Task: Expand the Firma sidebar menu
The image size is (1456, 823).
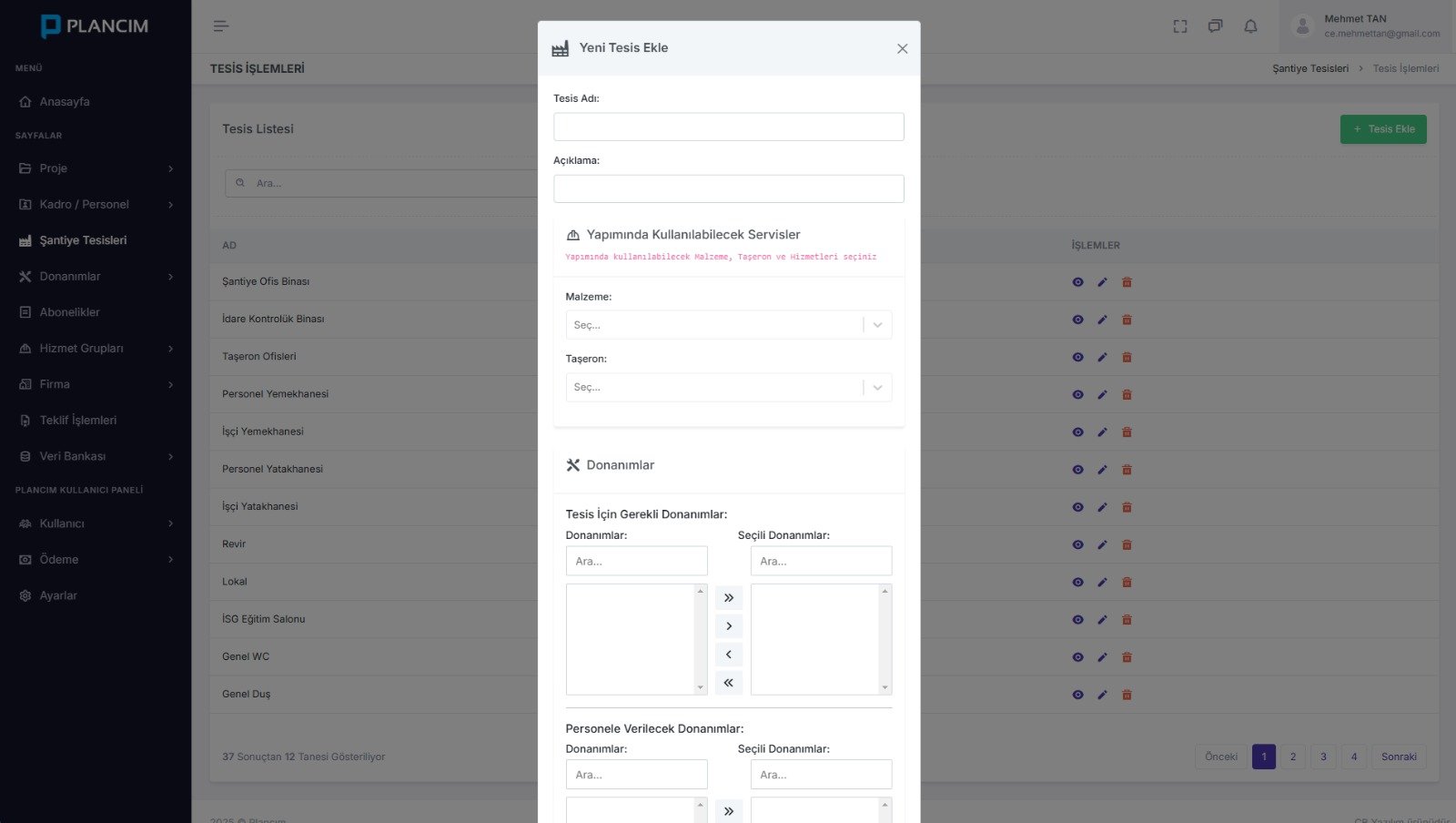Action: (x=96, y=384)
